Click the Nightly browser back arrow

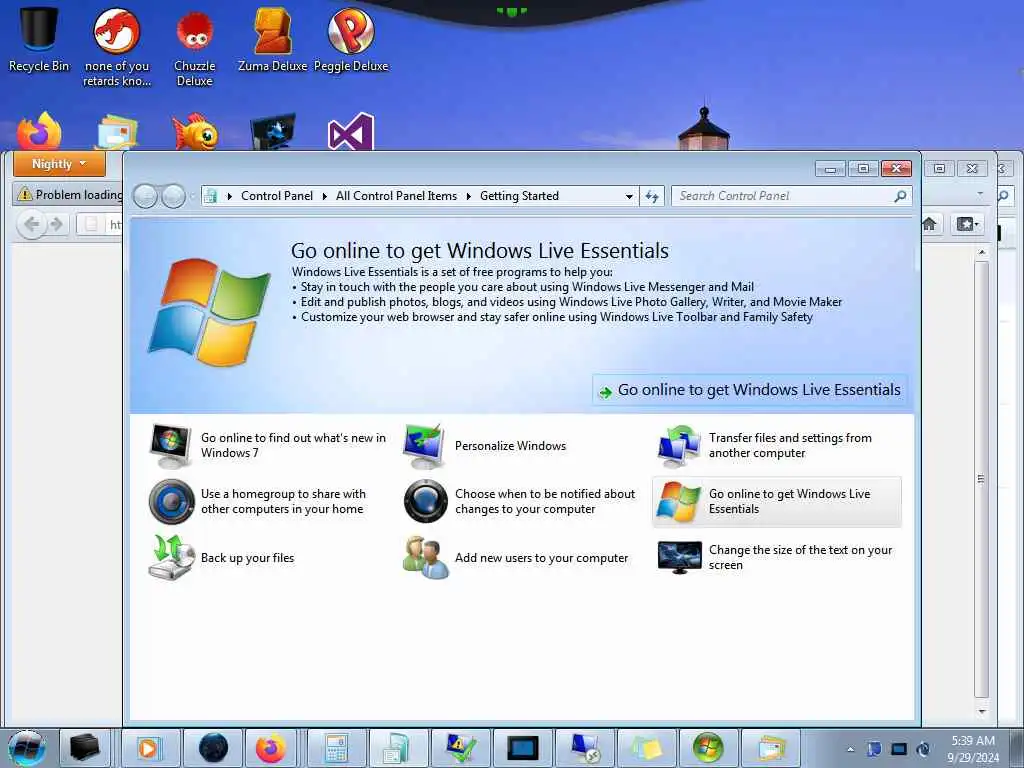tap(31, 225)
